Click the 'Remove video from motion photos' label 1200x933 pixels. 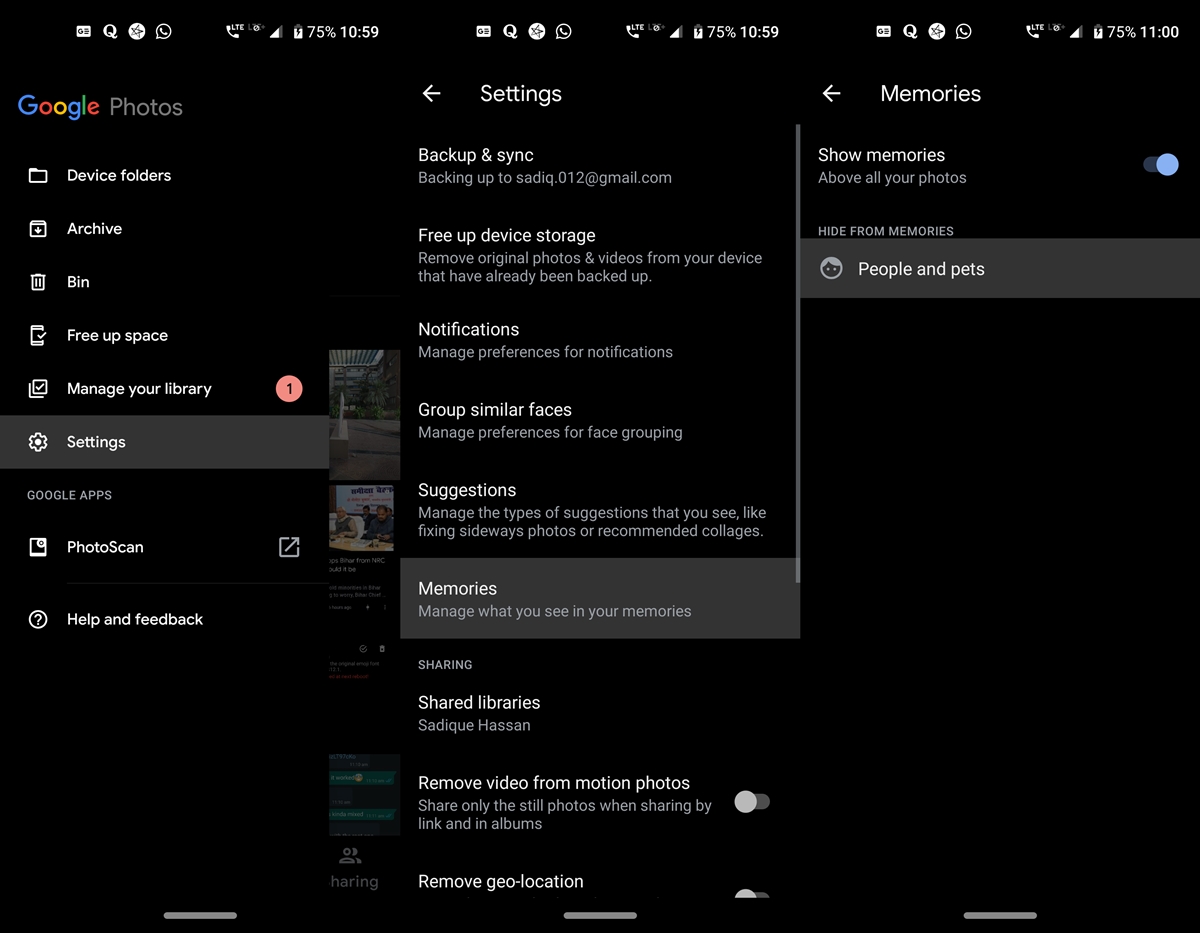[x=554, y=783]
